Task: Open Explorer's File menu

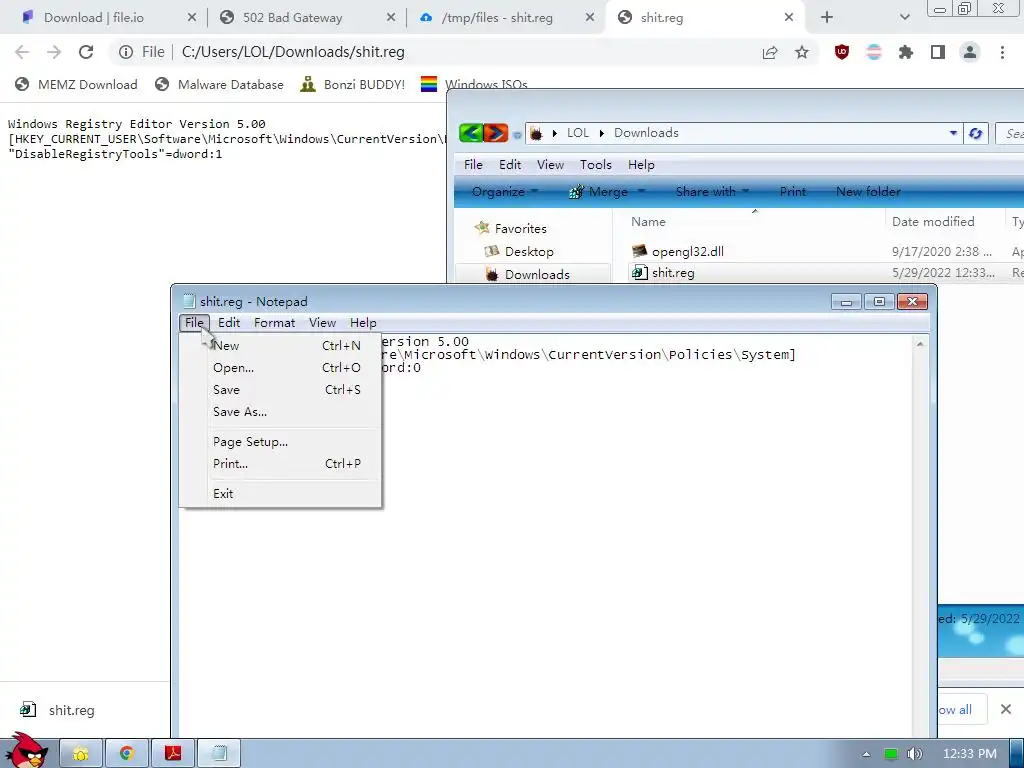Action: coord(473,165)
